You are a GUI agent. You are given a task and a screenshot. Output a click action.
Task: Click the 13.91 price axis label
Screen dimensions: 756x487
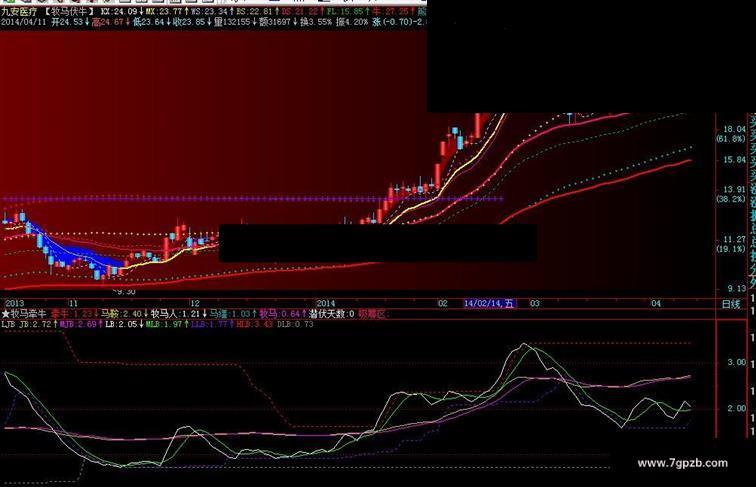[x=734, y=189]
